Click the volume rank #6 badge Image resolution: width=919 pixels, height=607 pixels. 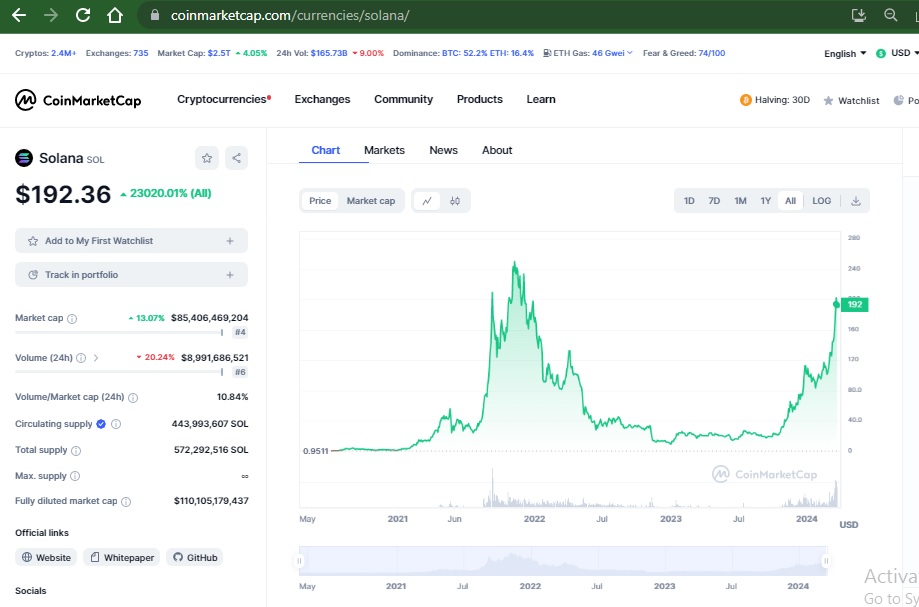pyautogui.click(x=240, y=372)
